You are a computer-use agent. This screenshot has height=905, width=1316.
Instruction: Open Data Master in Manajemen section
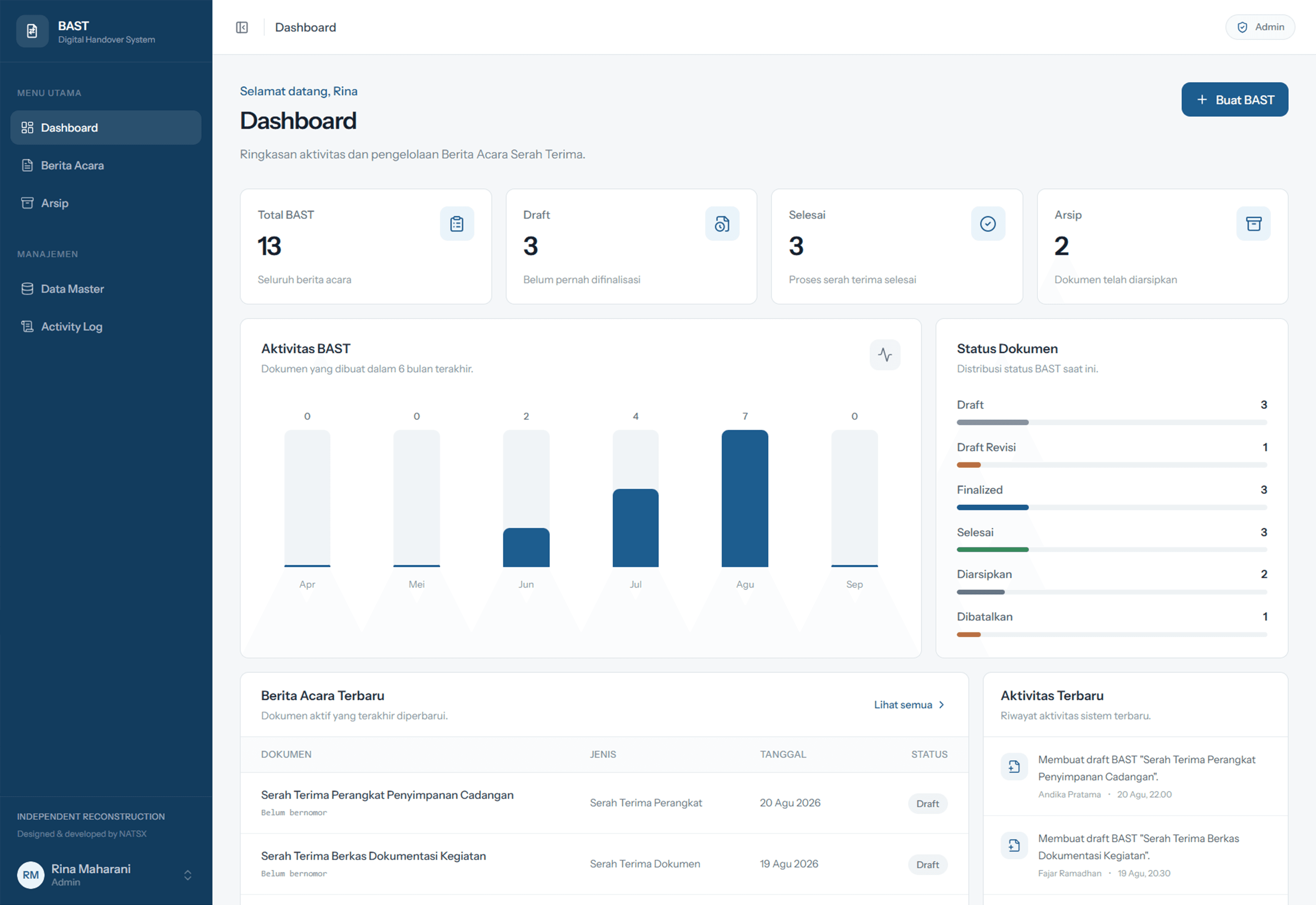(106, 289)
